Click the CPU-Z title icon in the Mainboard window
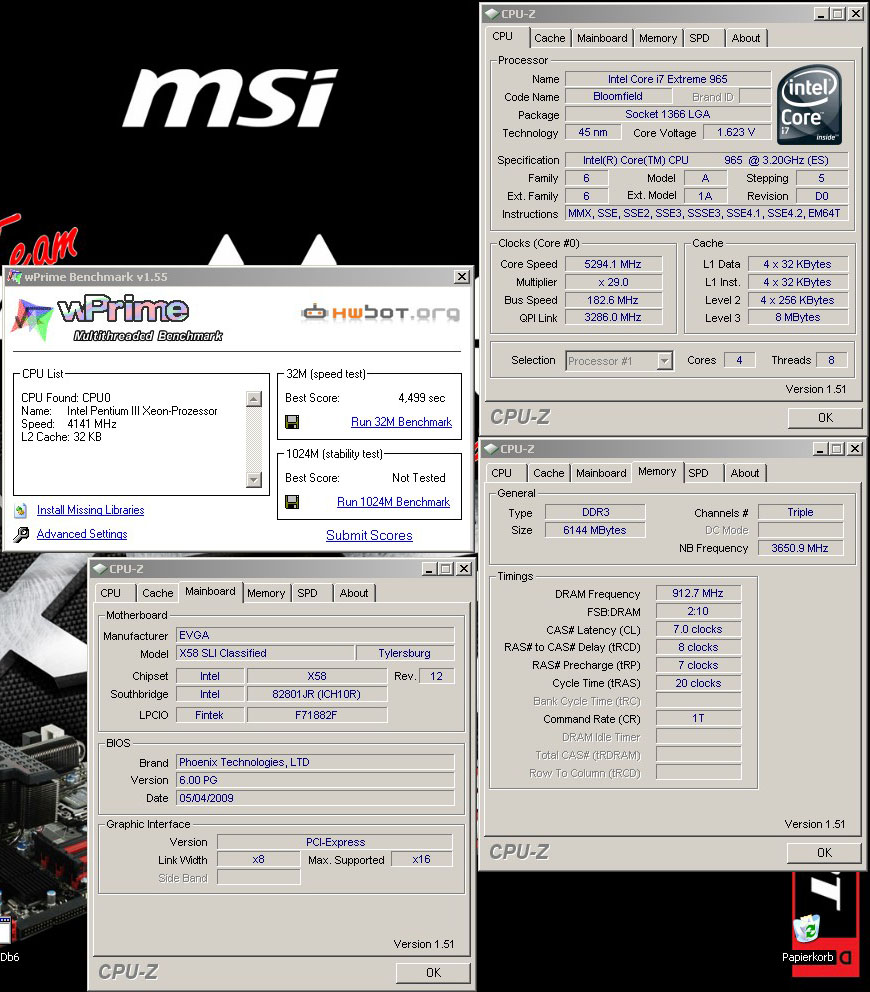Viewport: 870px width, 992px height. click(100, 569)
